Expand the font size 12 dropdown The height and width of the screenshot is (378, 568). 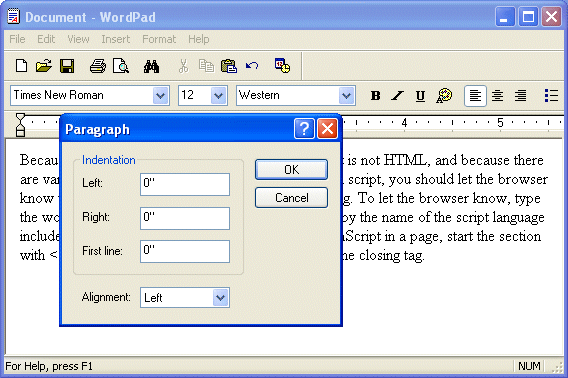[218, 96]
